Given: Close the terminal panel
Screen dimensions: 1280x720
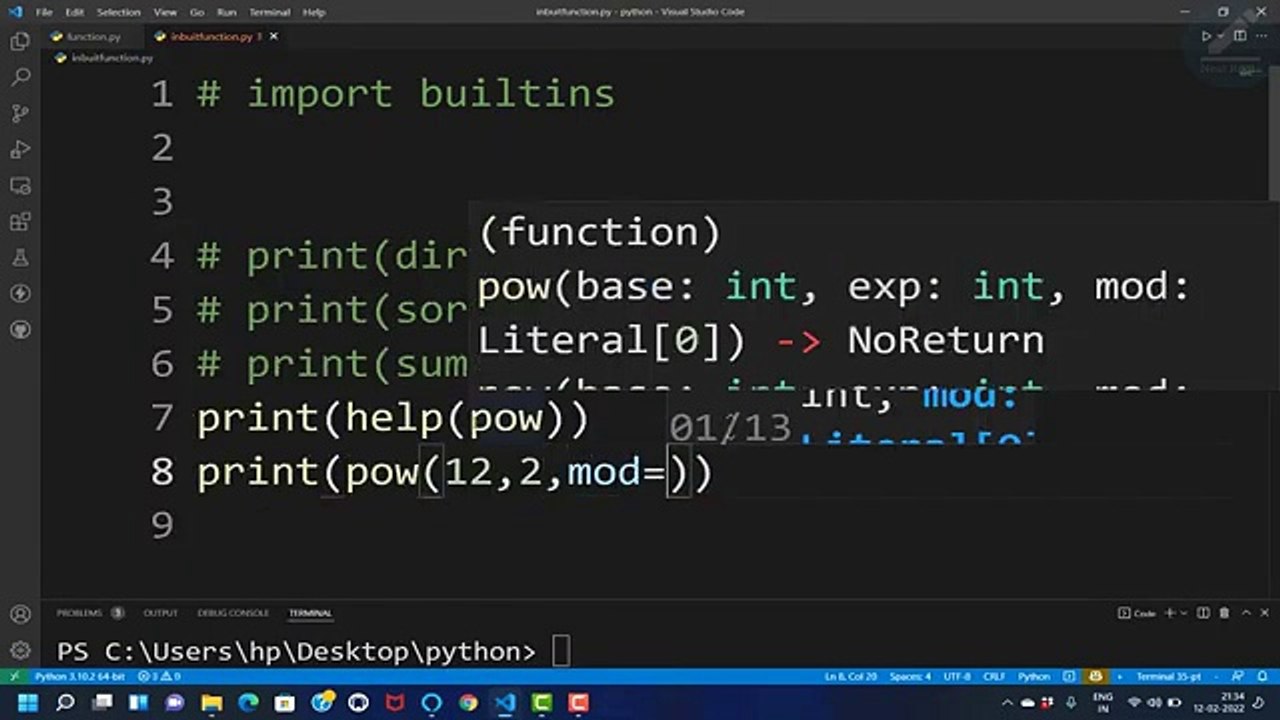Looking at the screenshot, I should pyautogui.click(x=1265, y=613).
